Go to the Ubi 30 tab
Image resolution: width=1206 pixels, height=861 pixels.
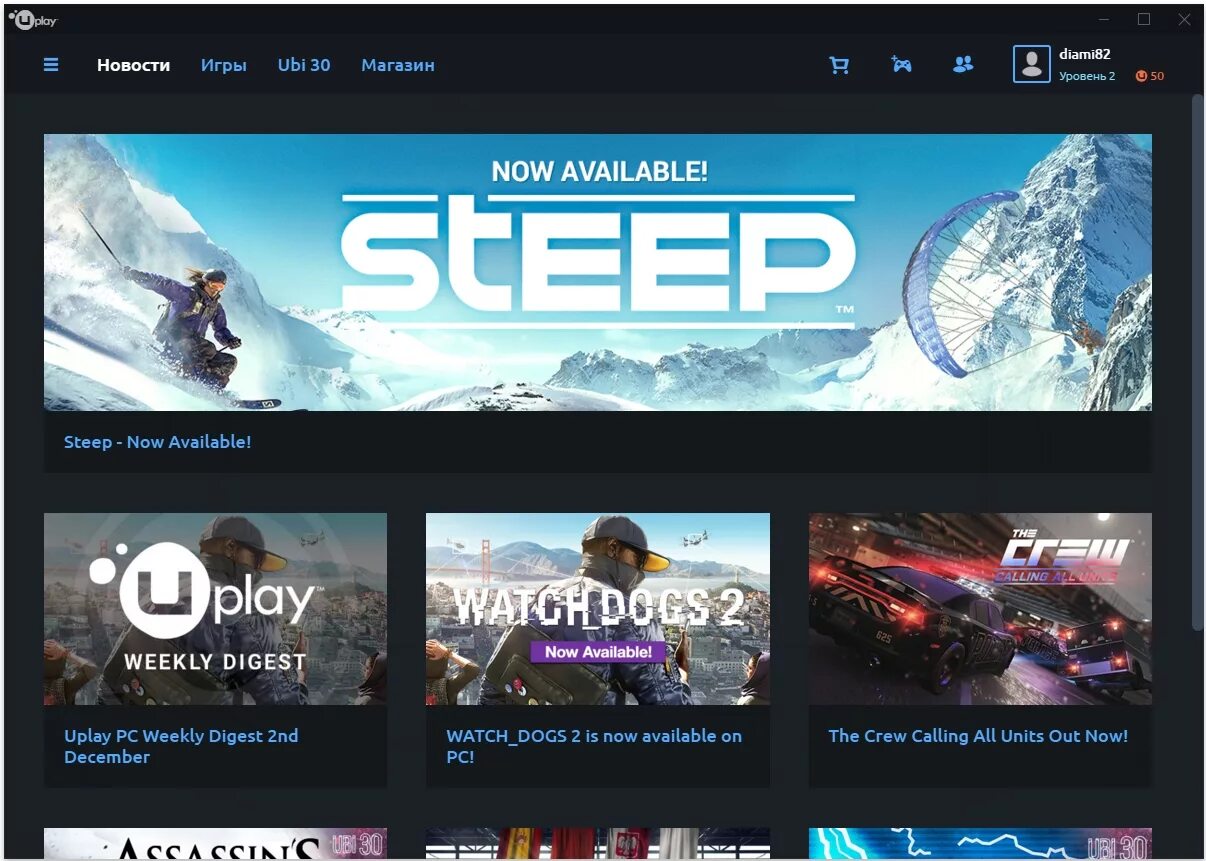click(304, 65)
